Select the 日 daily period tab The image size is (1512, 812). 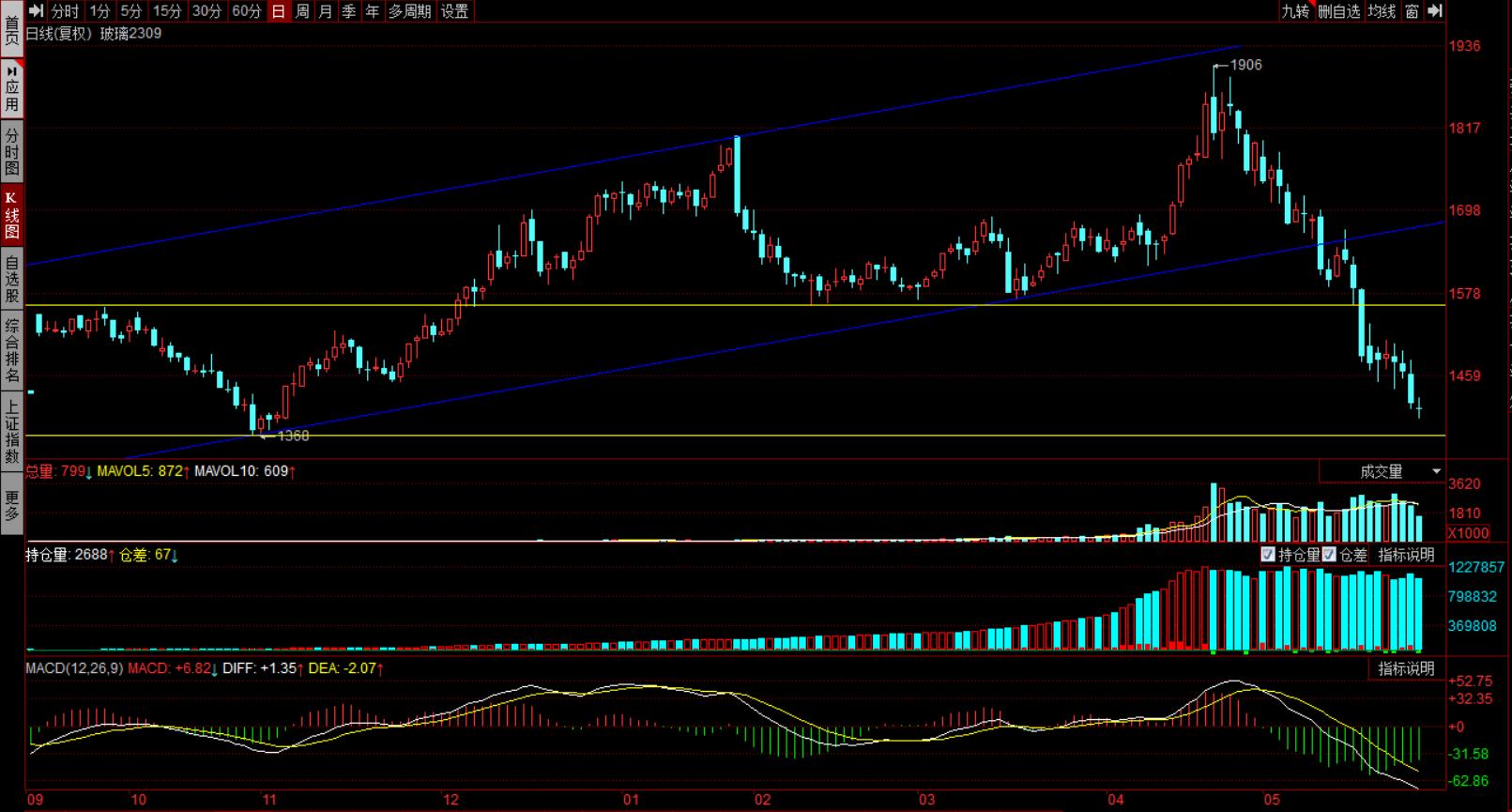(x=279, y=11)
